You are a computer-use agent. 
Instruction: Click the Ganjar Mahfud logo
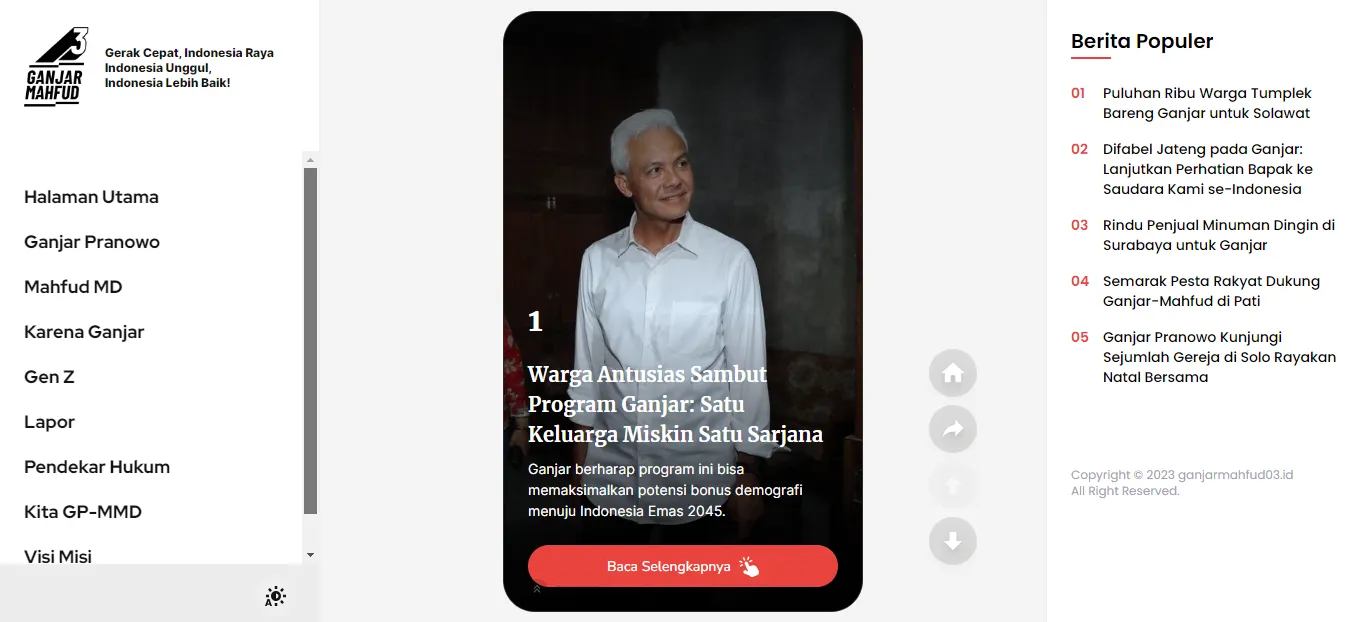[x=57, y=67]
